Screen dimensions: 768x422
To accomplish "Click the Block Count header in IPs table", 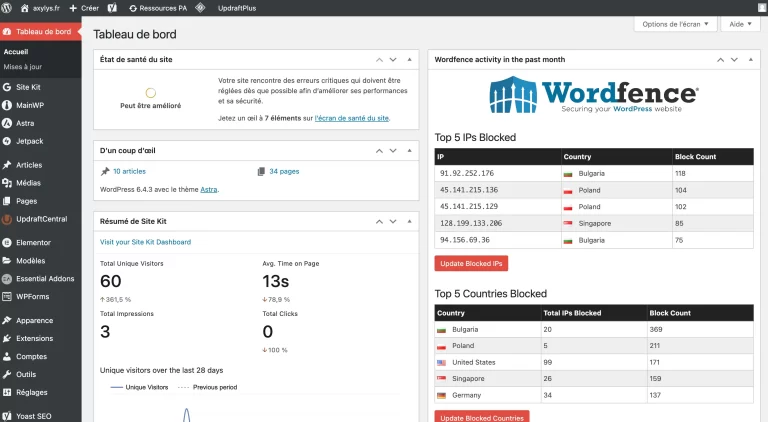I will 696,157.
